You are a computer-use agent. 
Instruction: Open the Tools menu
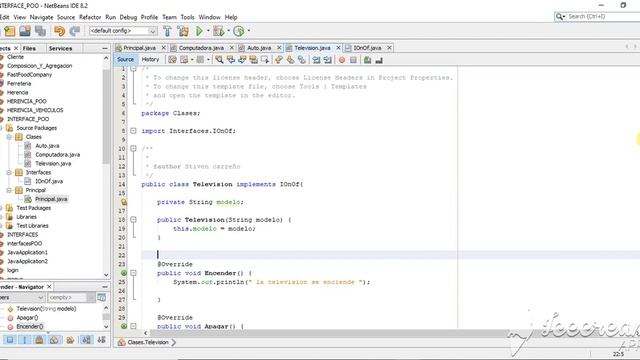(187, 17)
